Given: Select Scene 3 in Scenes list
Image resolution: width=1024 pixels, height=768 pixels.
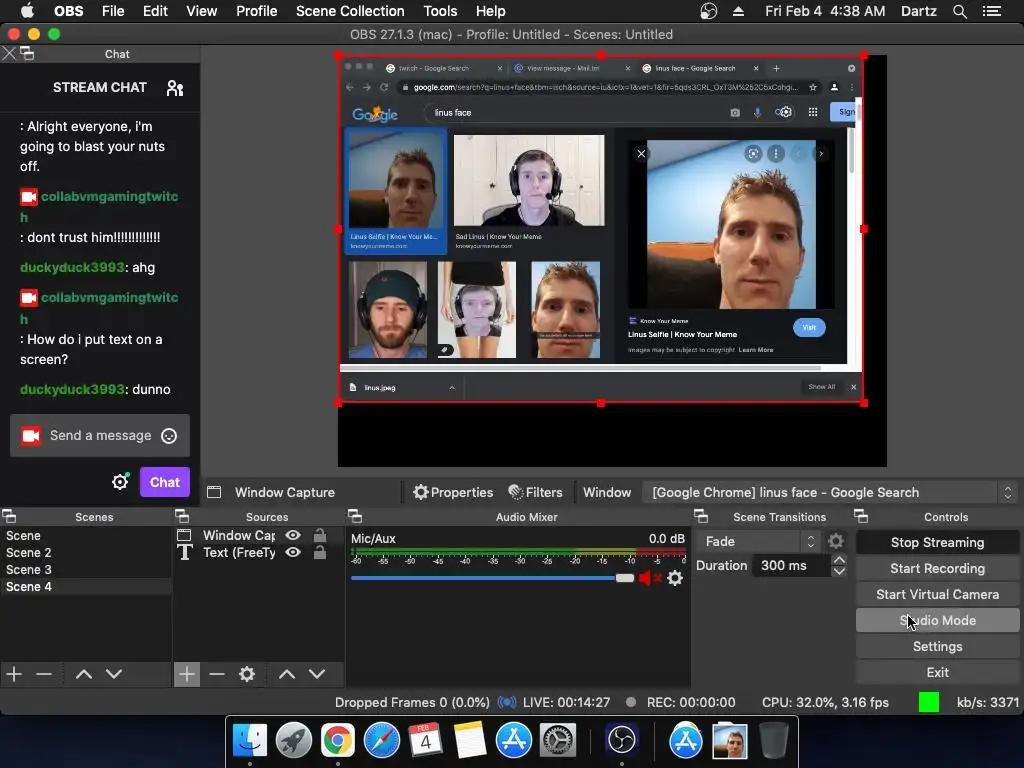Looking at the screenshot, I should (x=86, y=569).
